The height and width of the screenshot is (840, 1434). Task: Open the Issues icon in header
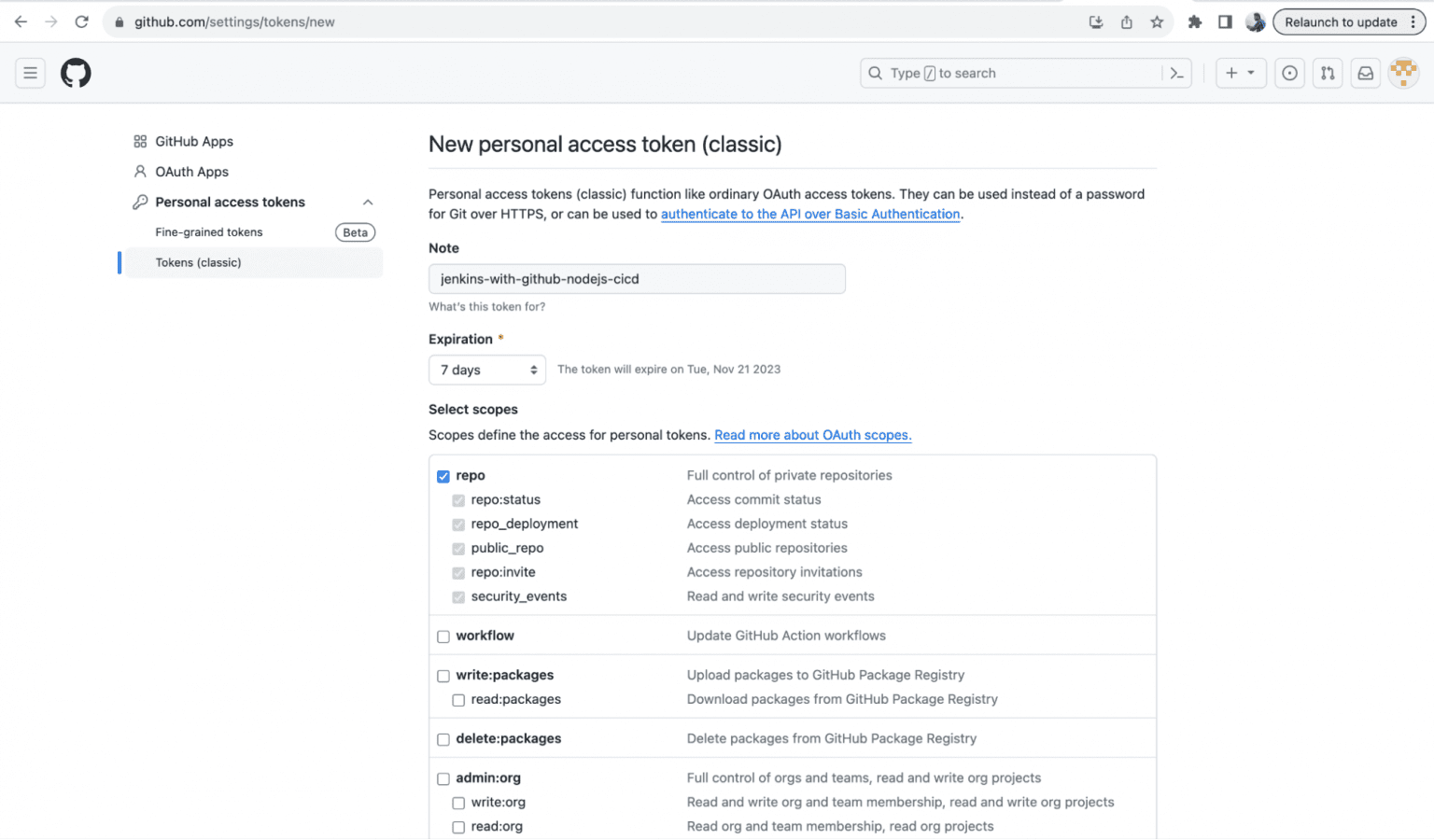[x=1289, y=73]
